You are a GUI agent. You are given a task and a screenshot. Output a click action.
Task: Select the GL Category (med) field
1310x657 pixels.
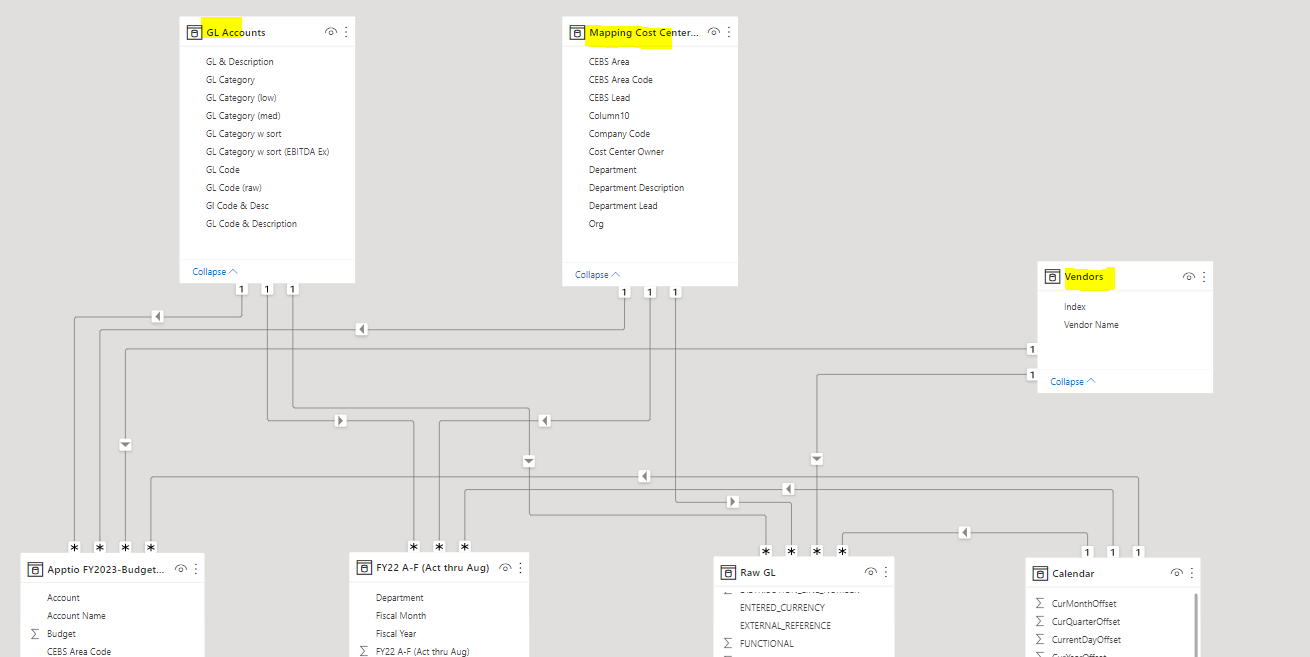pyautogui.click(x=243, y=116)
